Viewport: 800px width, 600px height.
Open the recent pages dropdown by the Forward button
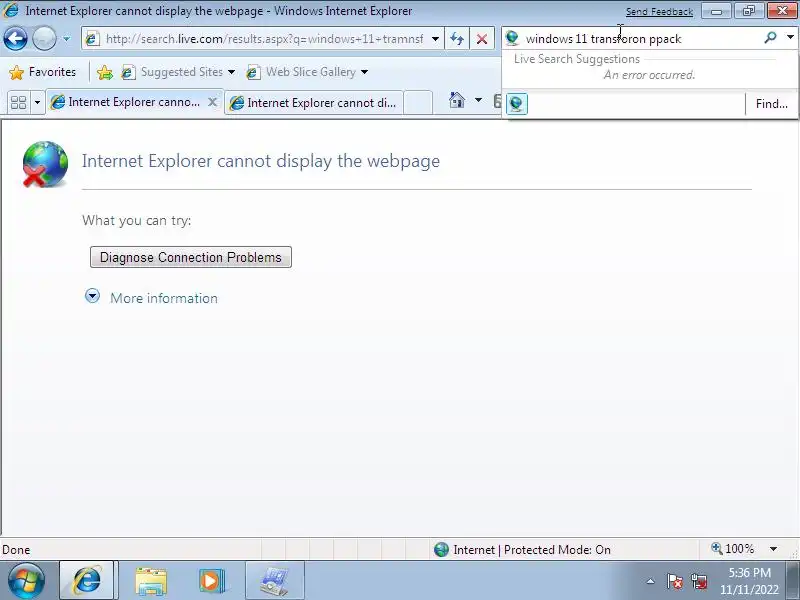click(66, 38)
